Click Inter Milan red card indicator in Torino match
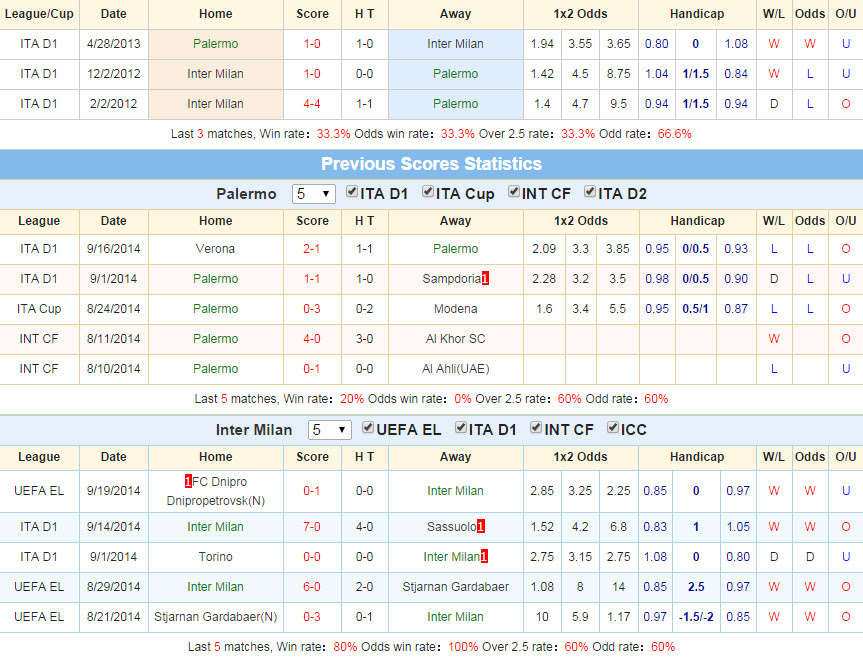The height and width of the screenshot is (661, 863). click(x=484, y=556)
